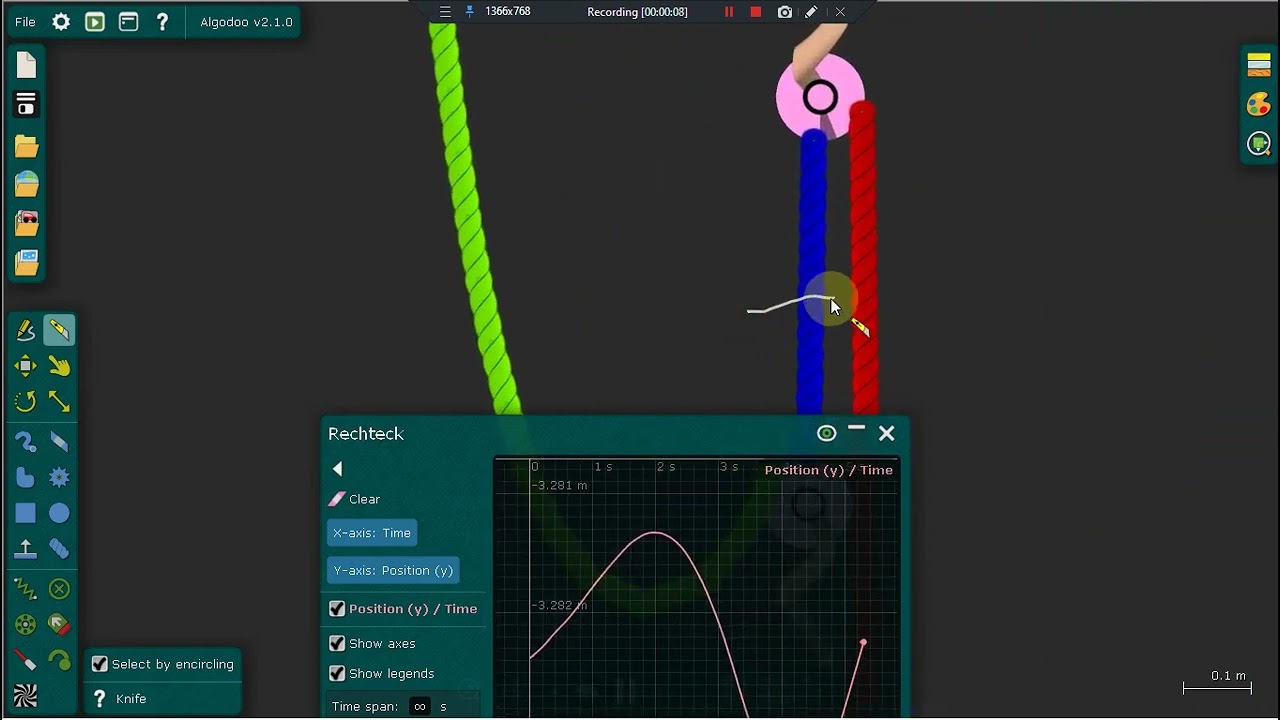Go back with the left arrow in Rechteck

click(337, 469)
